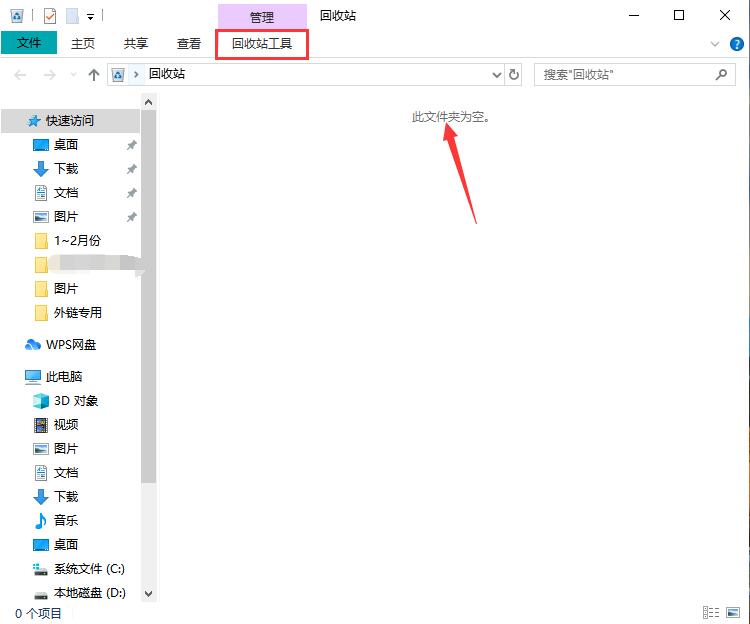Open the 1~2月份 folder
The width and height of the screenshot is (750, 624).
(x=77, y=241)
